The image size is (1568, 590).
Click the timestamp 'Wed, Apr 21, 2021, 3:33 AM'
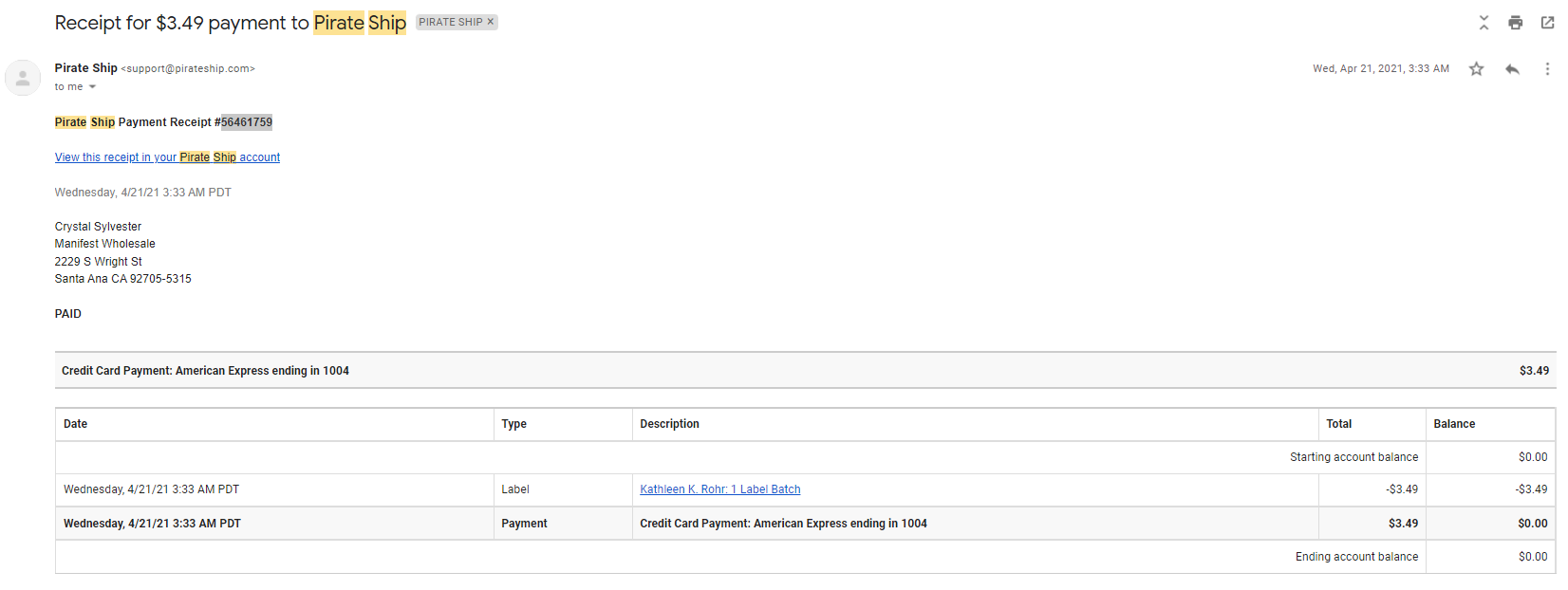[1381, 68]
